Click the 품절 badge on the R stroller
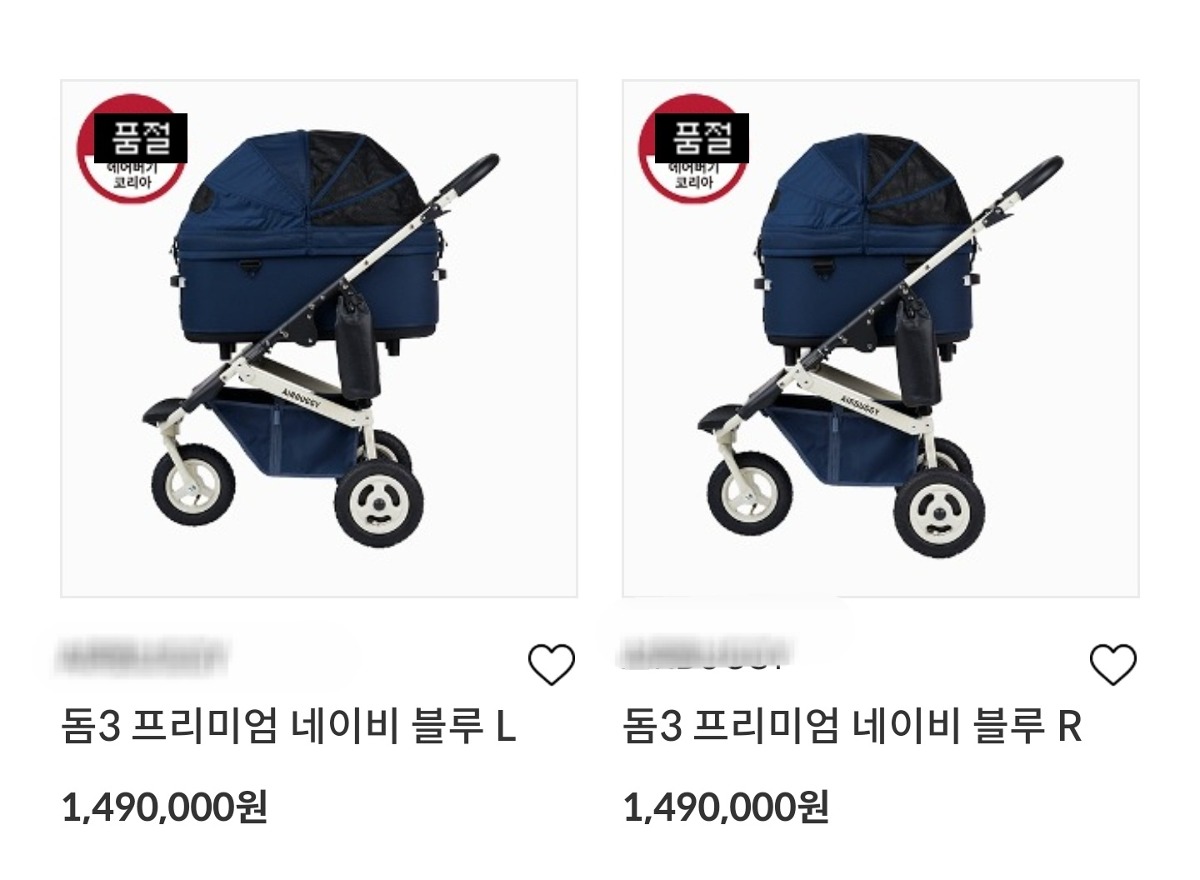1200x880 pixels. tap(702, 138)
